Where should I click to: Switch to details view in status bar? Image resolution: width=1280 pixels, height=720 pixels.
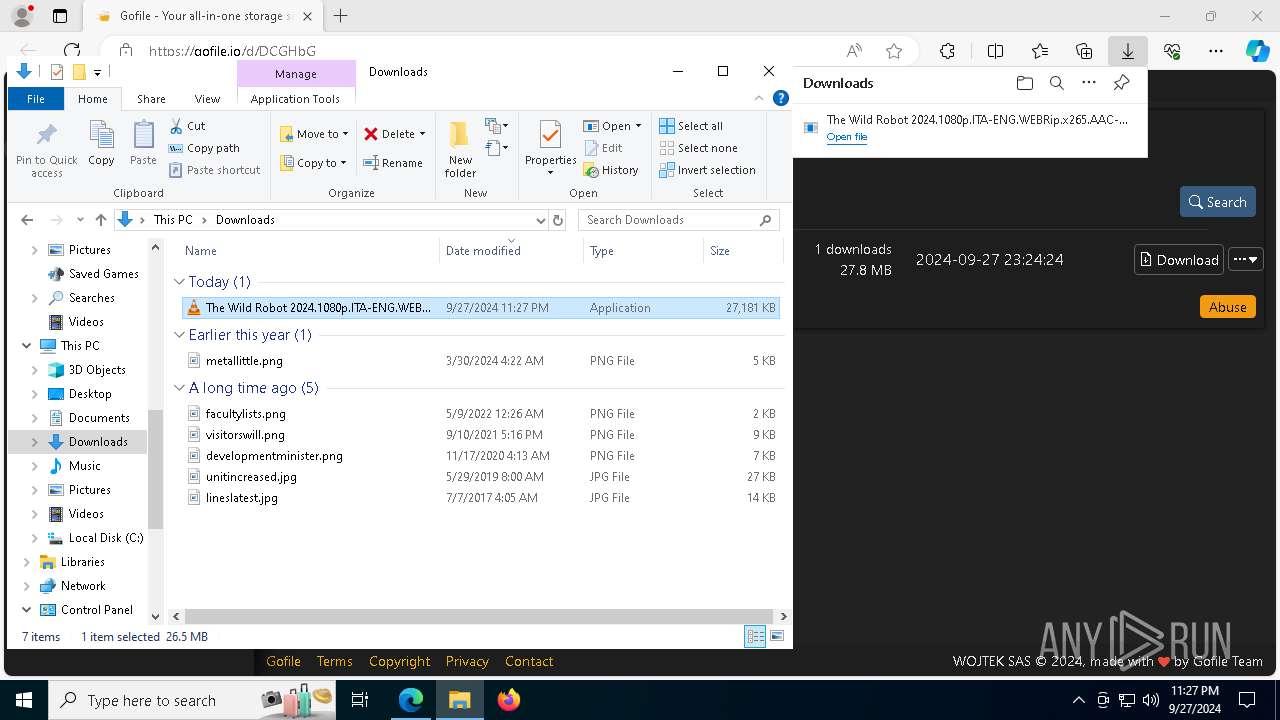pyautogui.click(x=756, y=636)
